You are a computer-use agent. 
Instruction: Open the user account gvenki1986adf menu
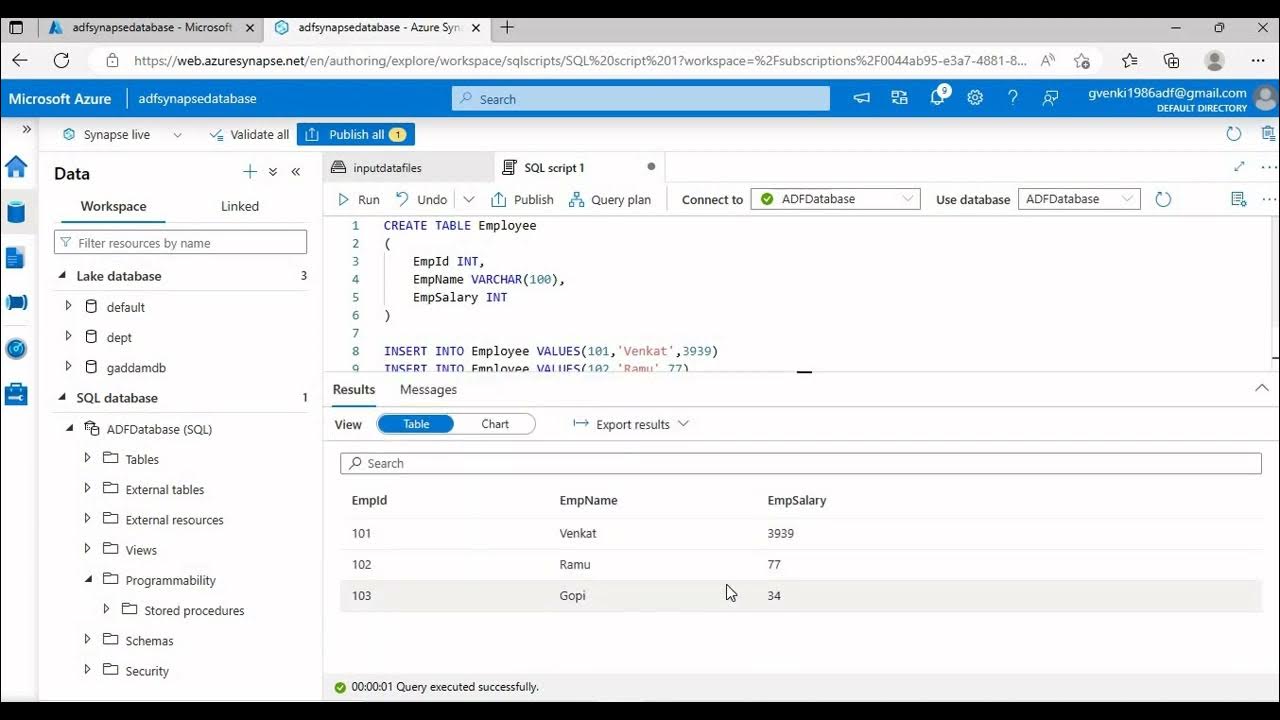pos(1182,98)
